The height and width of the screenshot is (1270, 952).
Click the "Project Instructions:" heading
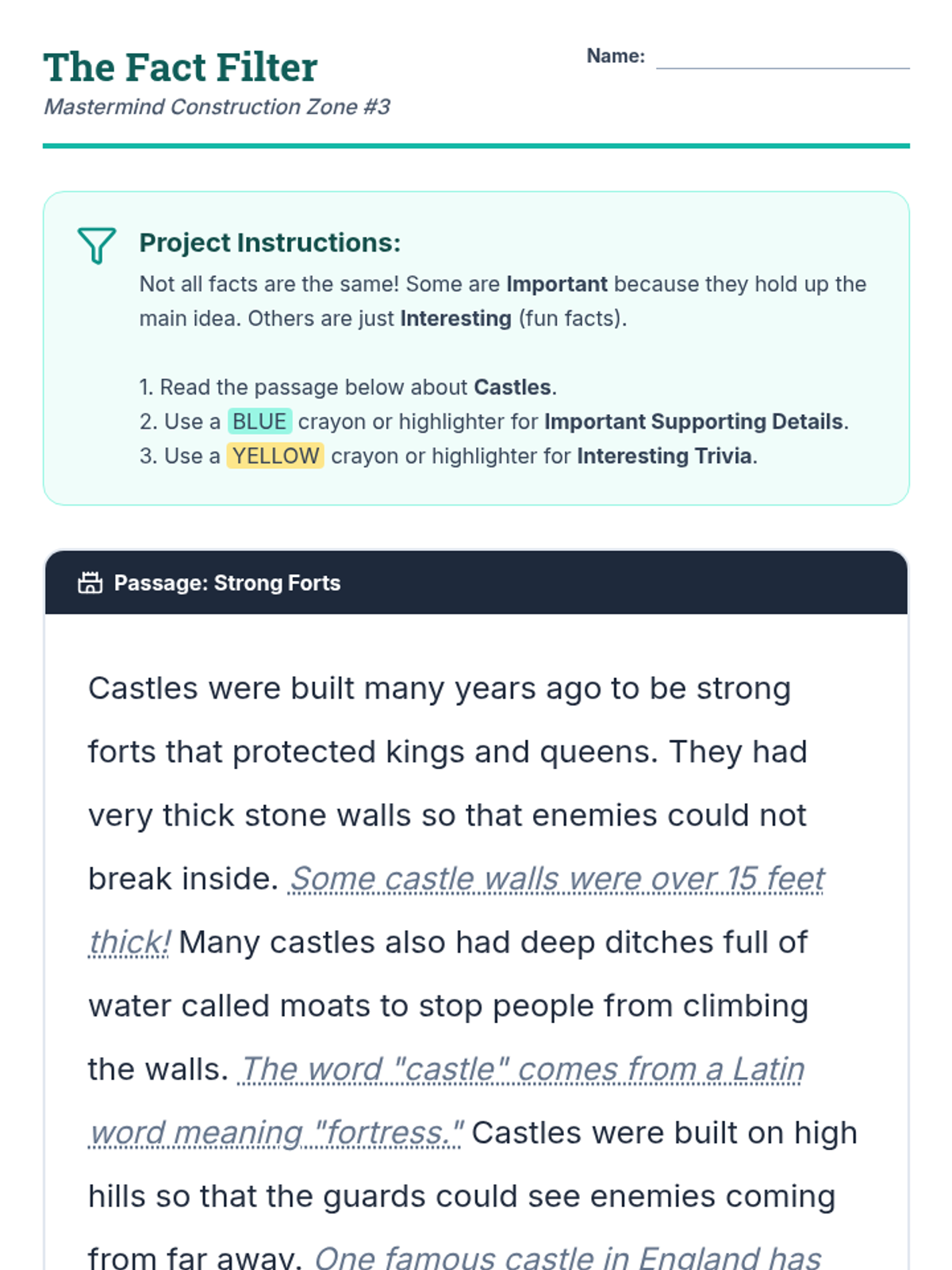coord(270,243)
